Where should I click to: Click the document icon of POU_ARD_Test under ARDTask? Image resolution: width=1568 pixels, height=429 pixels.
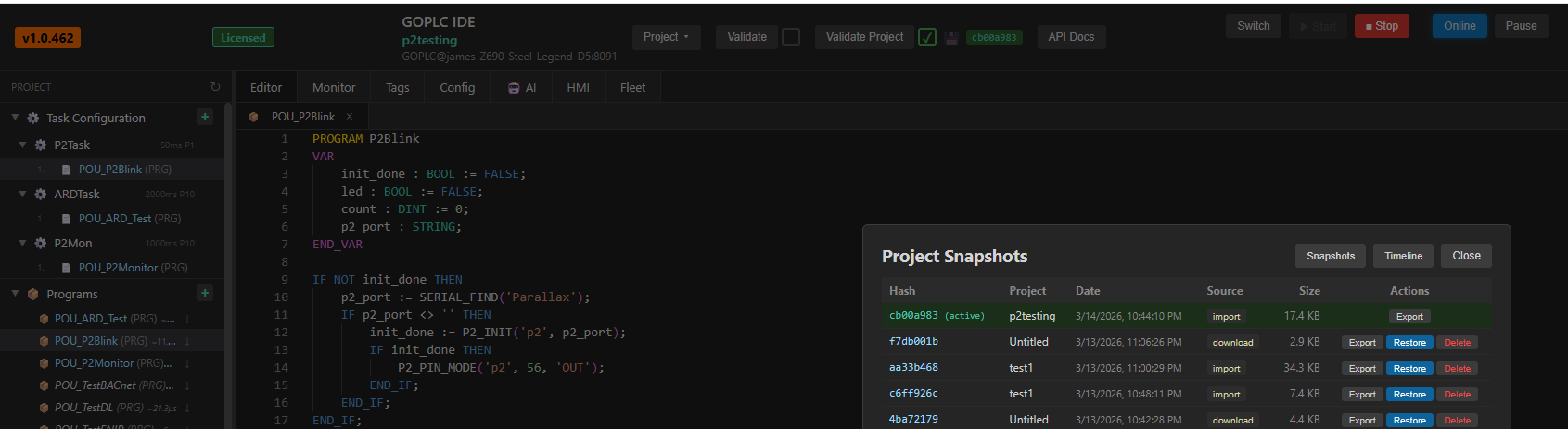click(66, 219)
